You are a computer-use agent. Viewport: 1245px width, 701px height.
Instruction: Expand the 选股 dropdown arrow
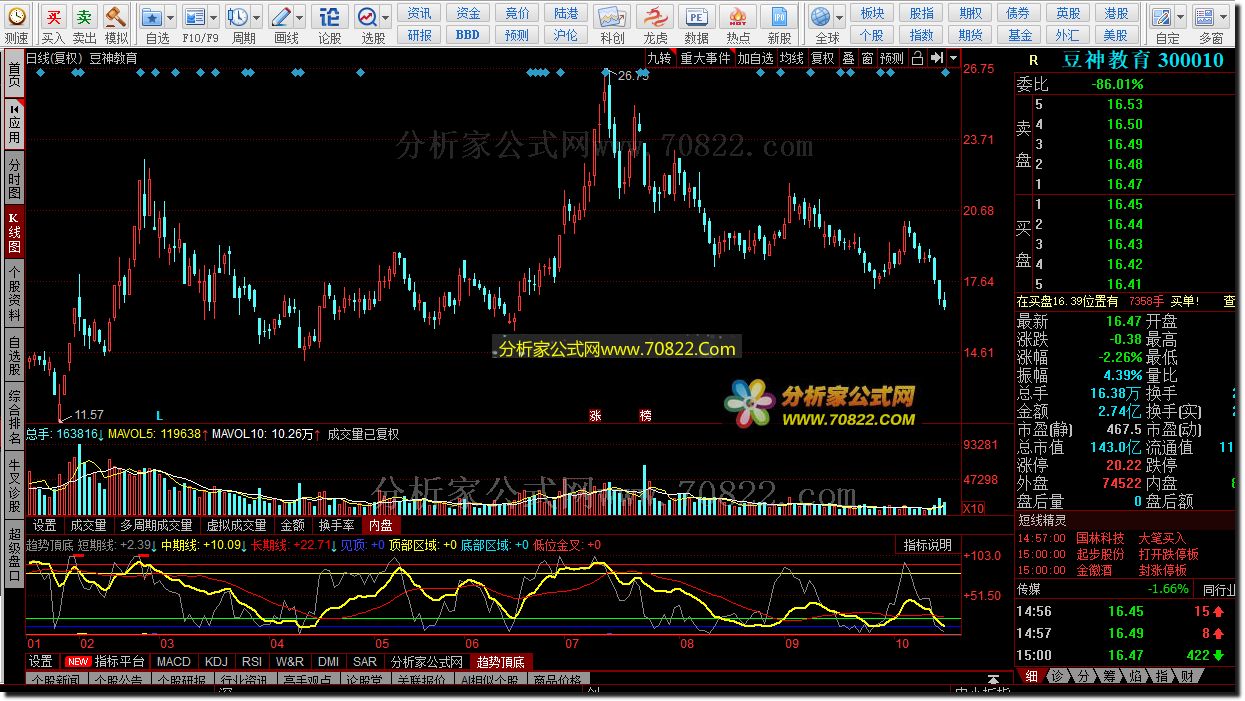coord(386,18)
